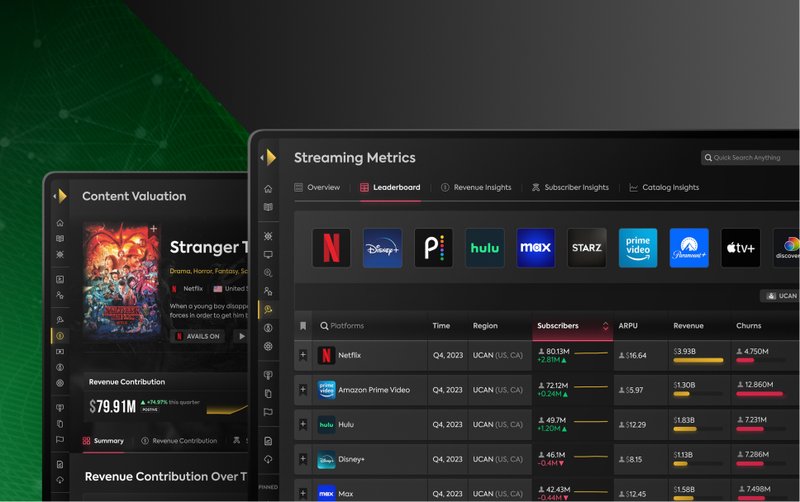Pin the Amazon Prime Video row bookmark
Screen dimensions: 800x502
(303, 390)
